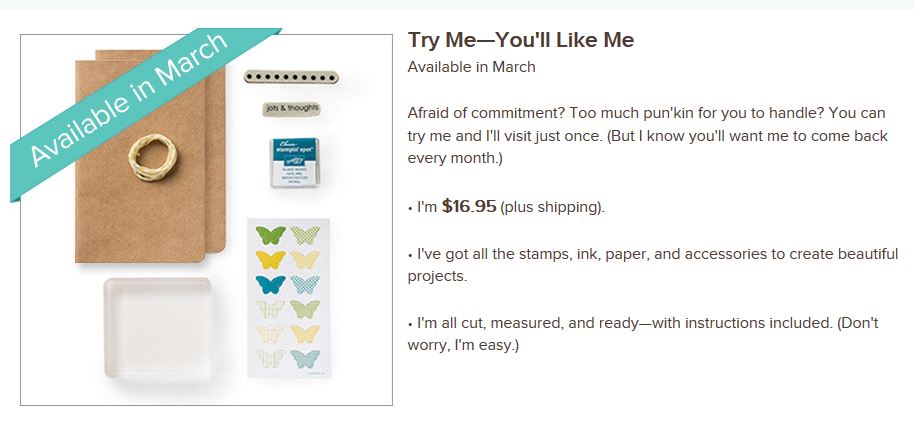Click the "Available in March" subtitle text
915x431 pixels.
coord(472,67)
